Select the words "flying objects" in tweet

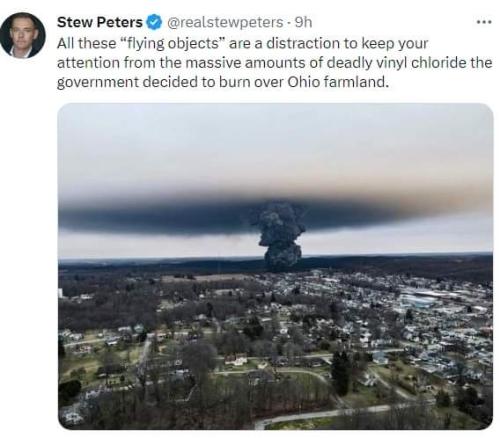pos(175,43)
